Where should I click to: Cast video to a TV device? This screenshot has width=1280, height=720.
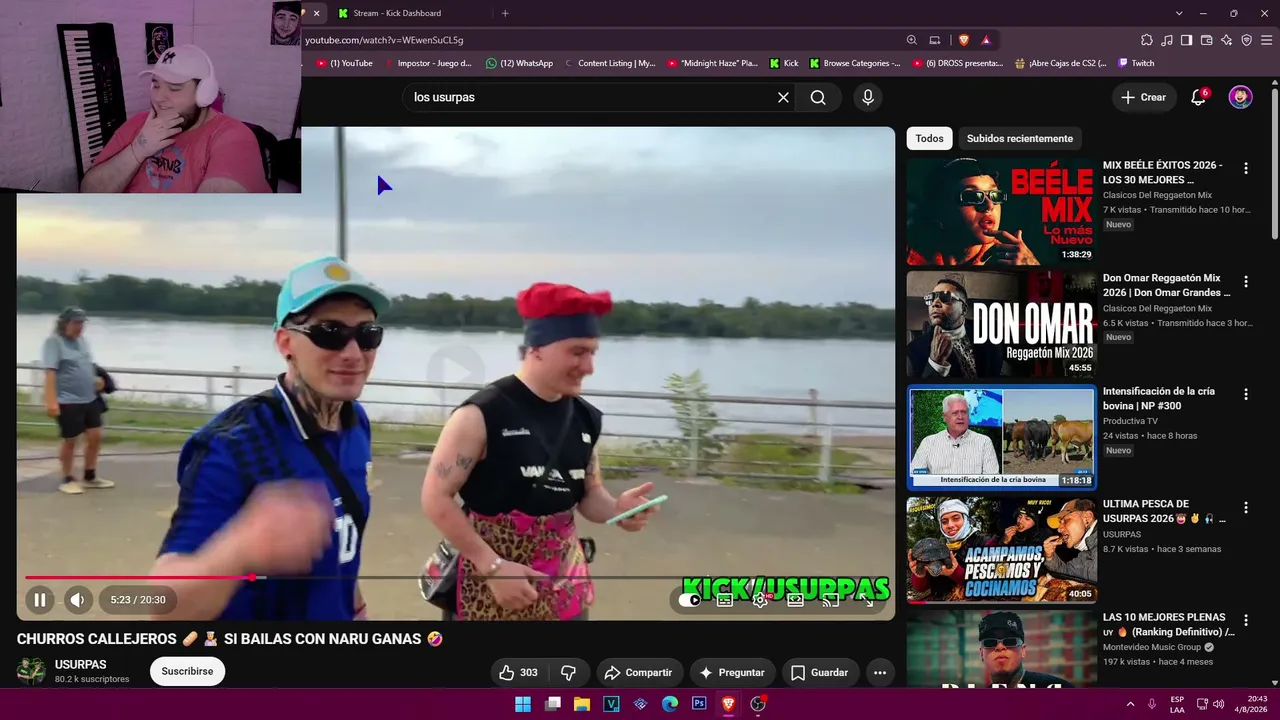coord(830,600)
